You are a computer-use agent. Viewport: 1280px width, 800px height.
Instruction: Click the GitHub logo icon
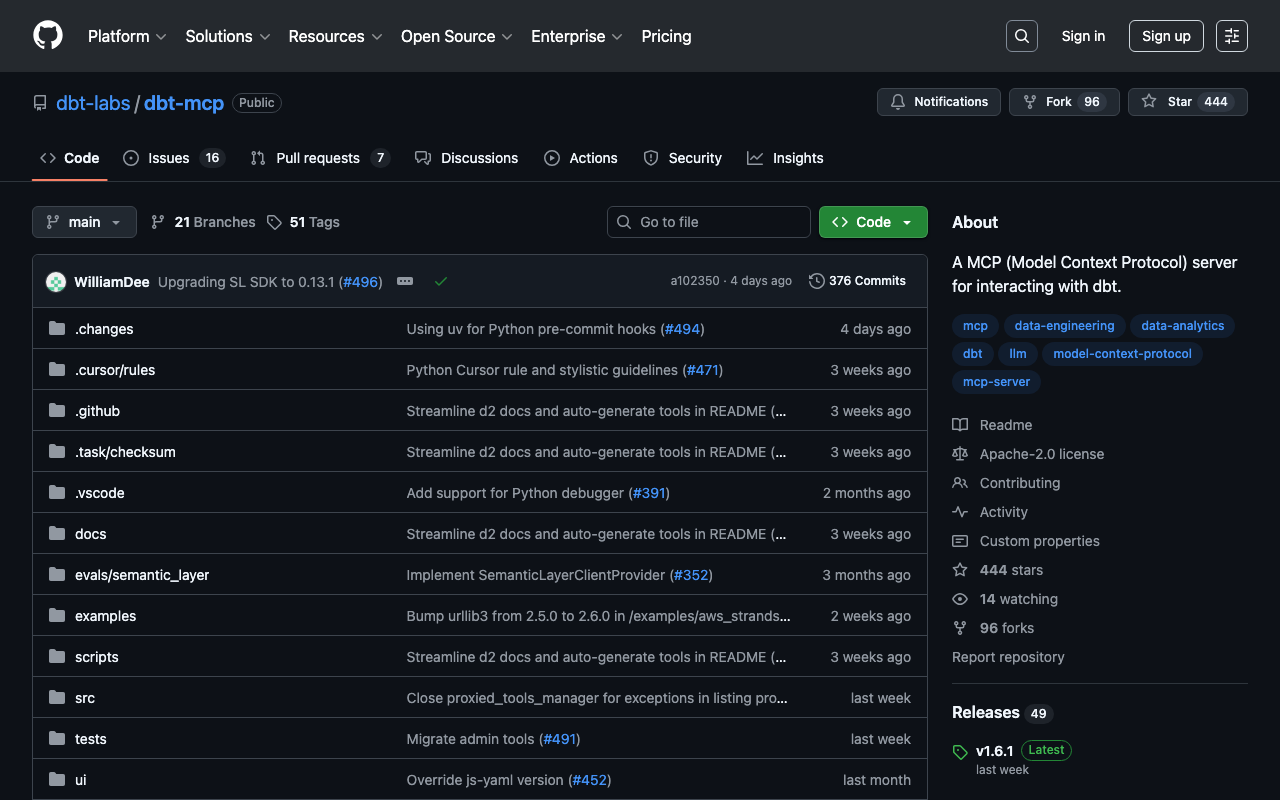[48, 36]
